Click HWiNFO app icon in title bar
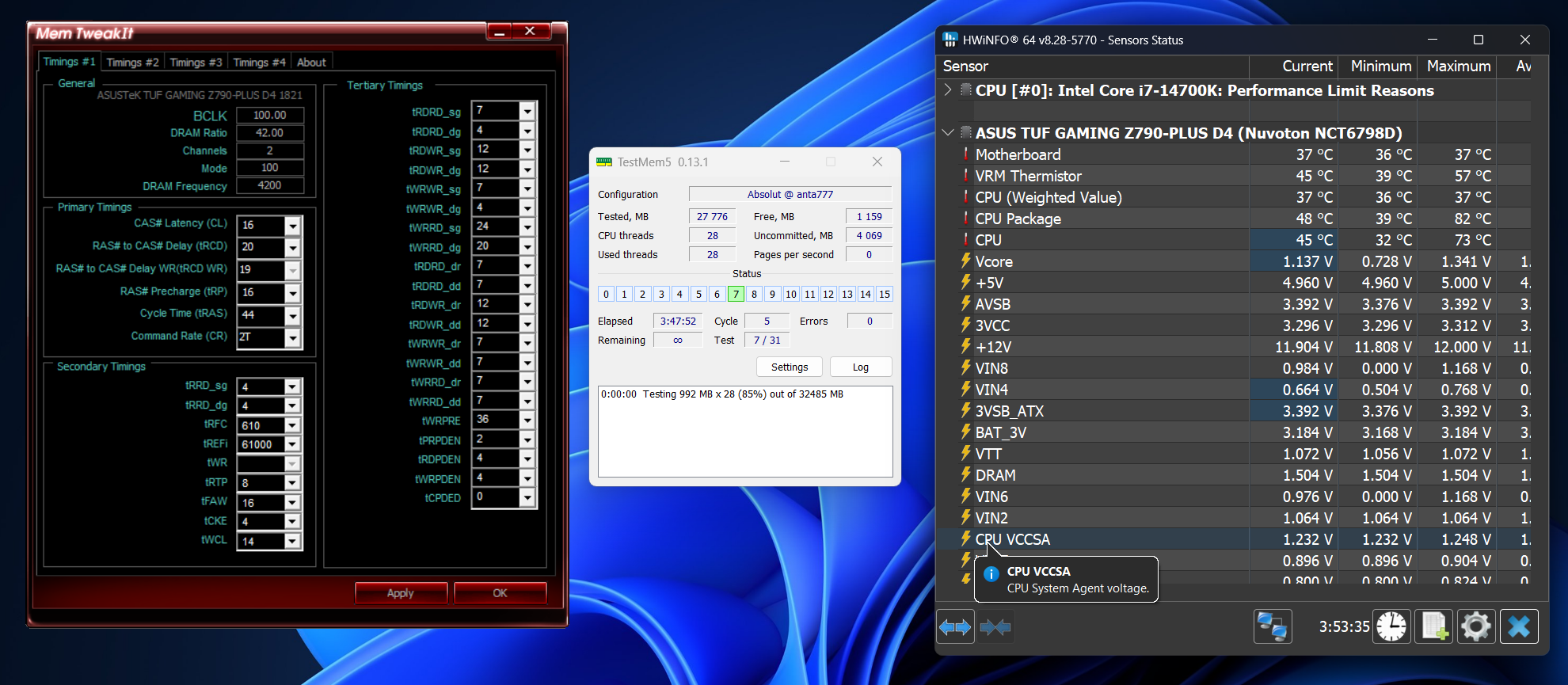Viewport: 1568px width, 685px height. pyautogui.click(x=950, y=40)
